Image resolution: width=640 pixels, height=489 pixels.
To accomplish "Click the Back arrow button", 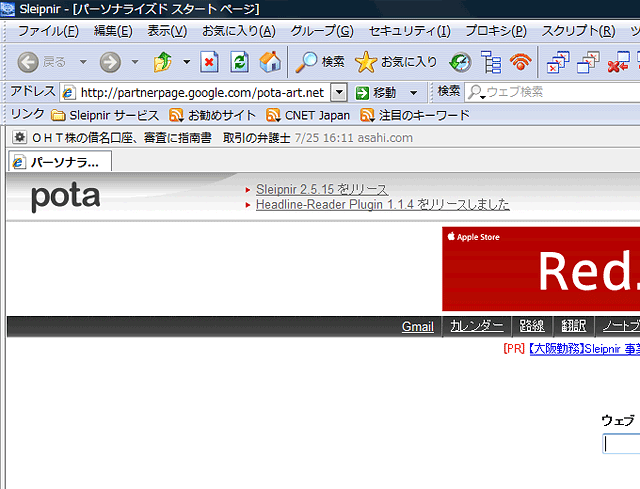I will [28, 62].
